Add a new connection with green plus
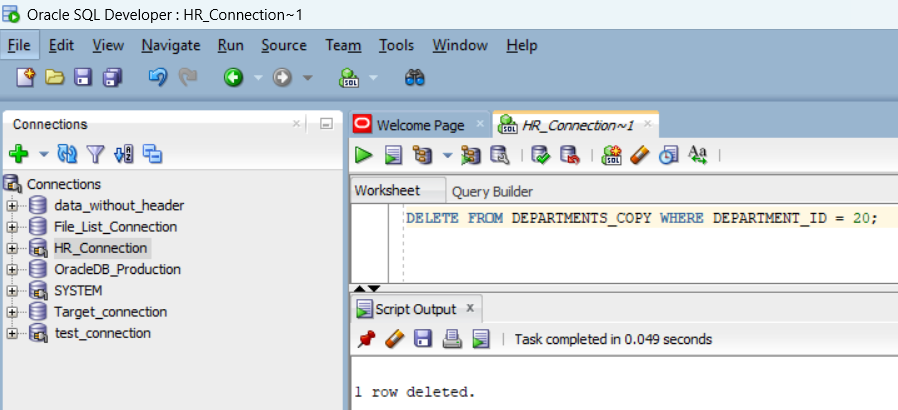Screen dimensions: 898x410 (19, 154)
